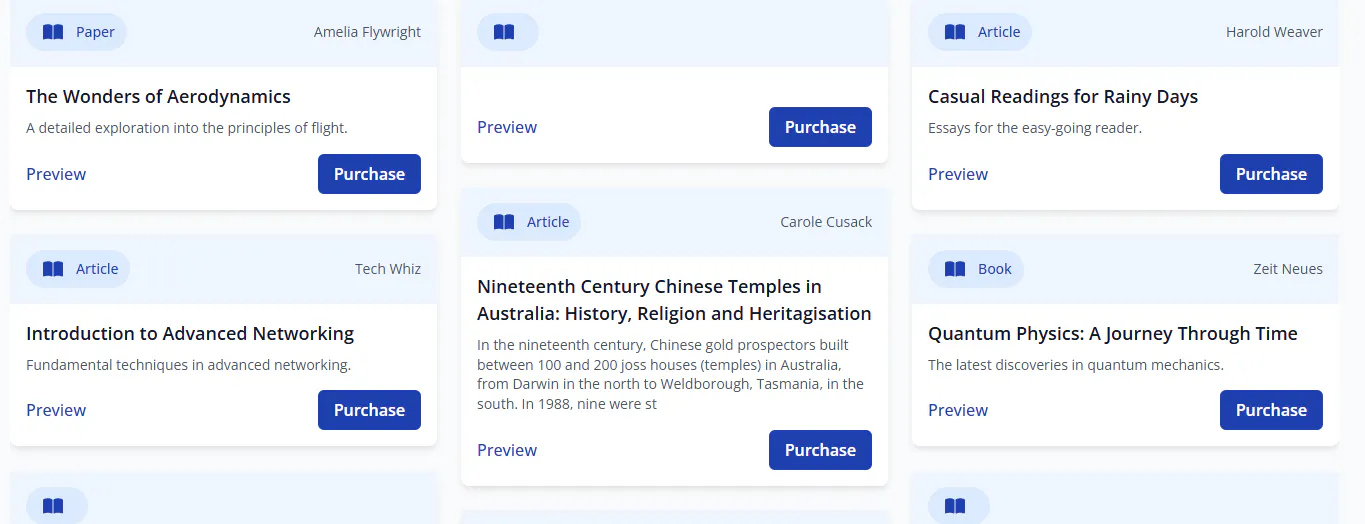Click the book icon beside the Tech Whiz article badge
This screenshot has width=1365, height=524.
click(x=53, y=269)
